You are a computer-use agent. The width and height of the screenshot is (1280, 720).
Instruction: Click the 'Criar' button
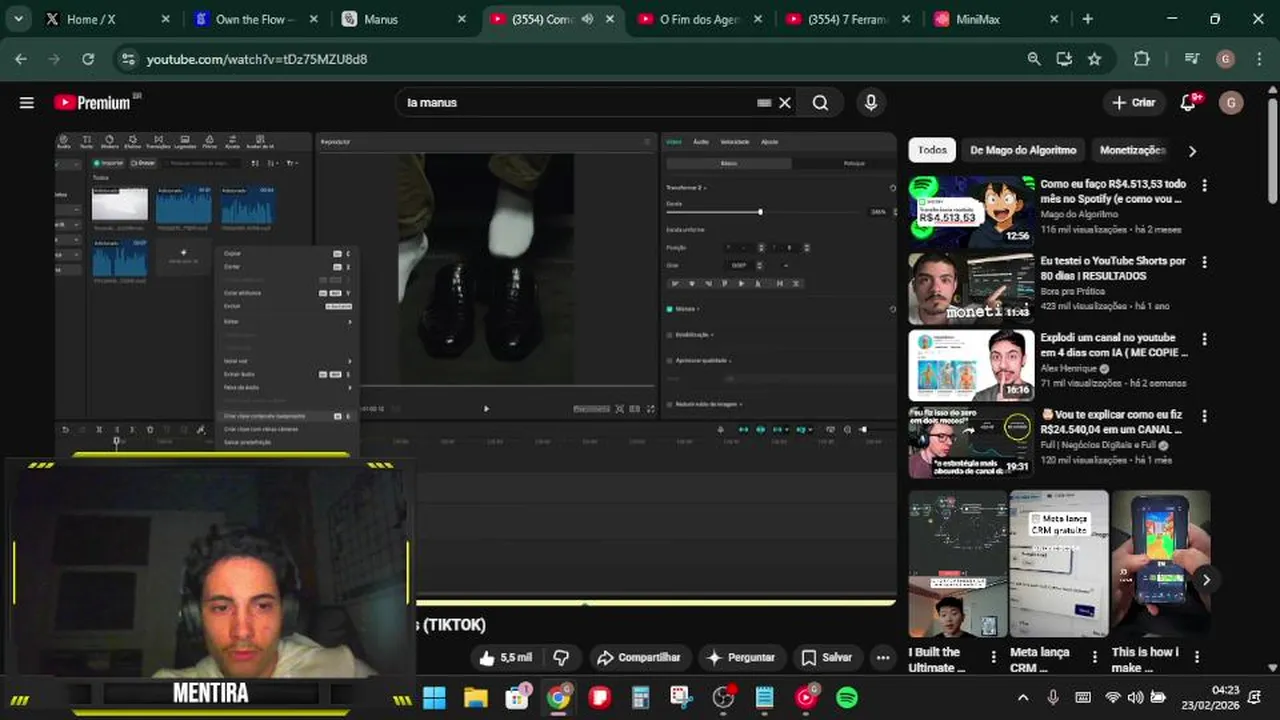[1134, 102]
